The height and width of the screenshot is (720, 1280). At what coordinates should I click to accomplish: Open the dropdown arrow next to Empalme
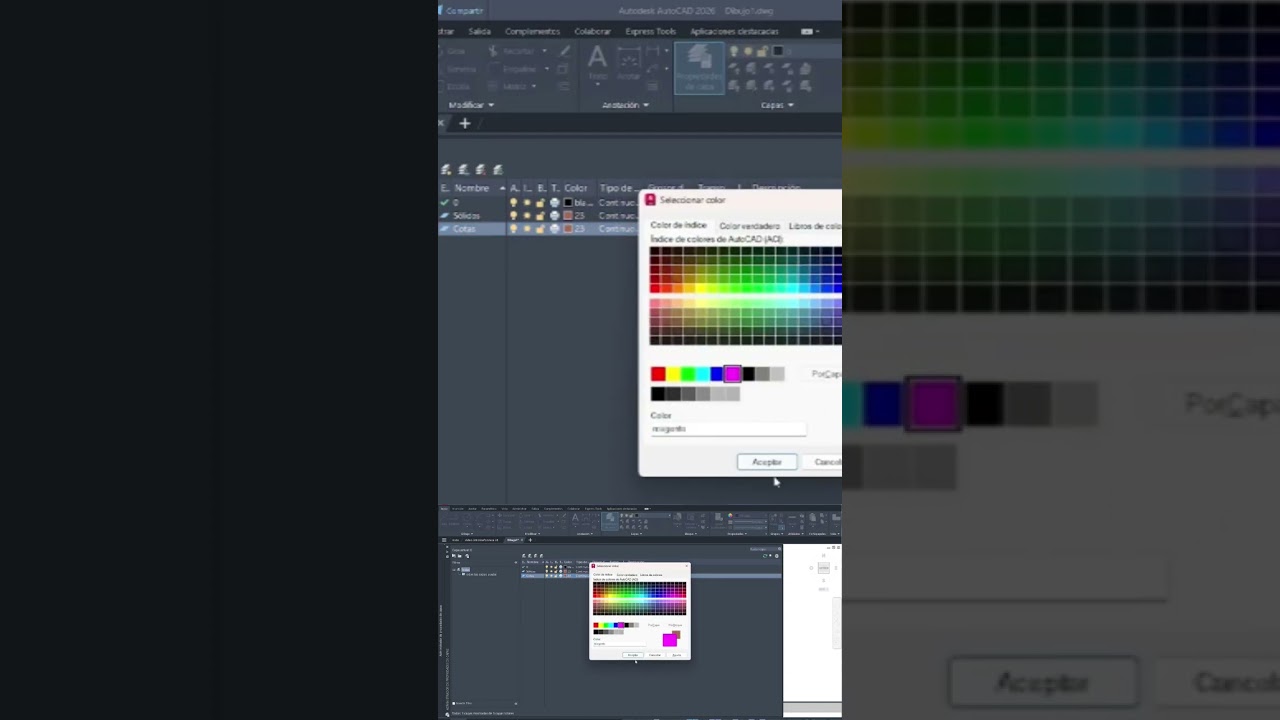[x=547, y=69]
